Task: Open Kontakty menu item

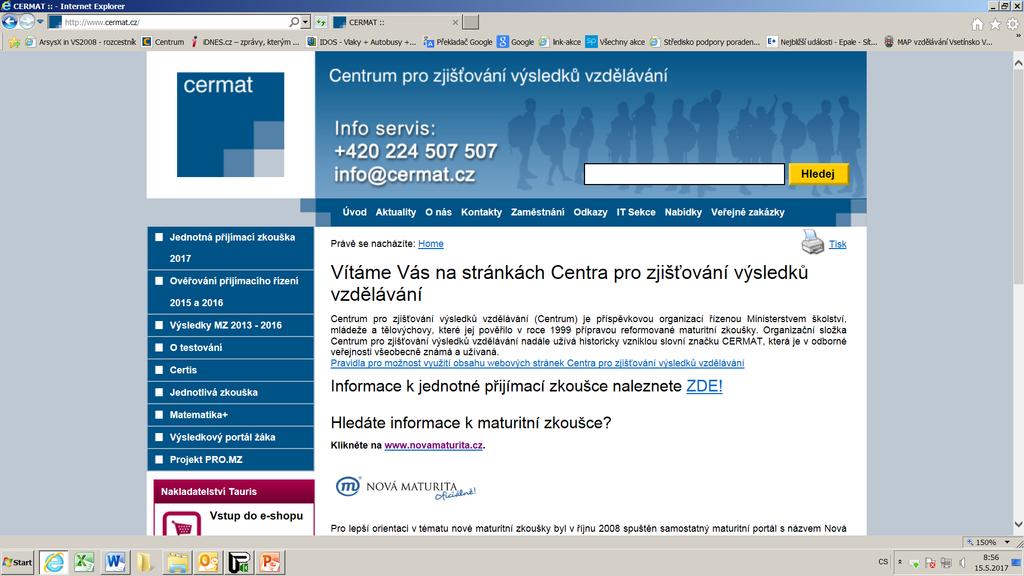Action: coord(481,212)
